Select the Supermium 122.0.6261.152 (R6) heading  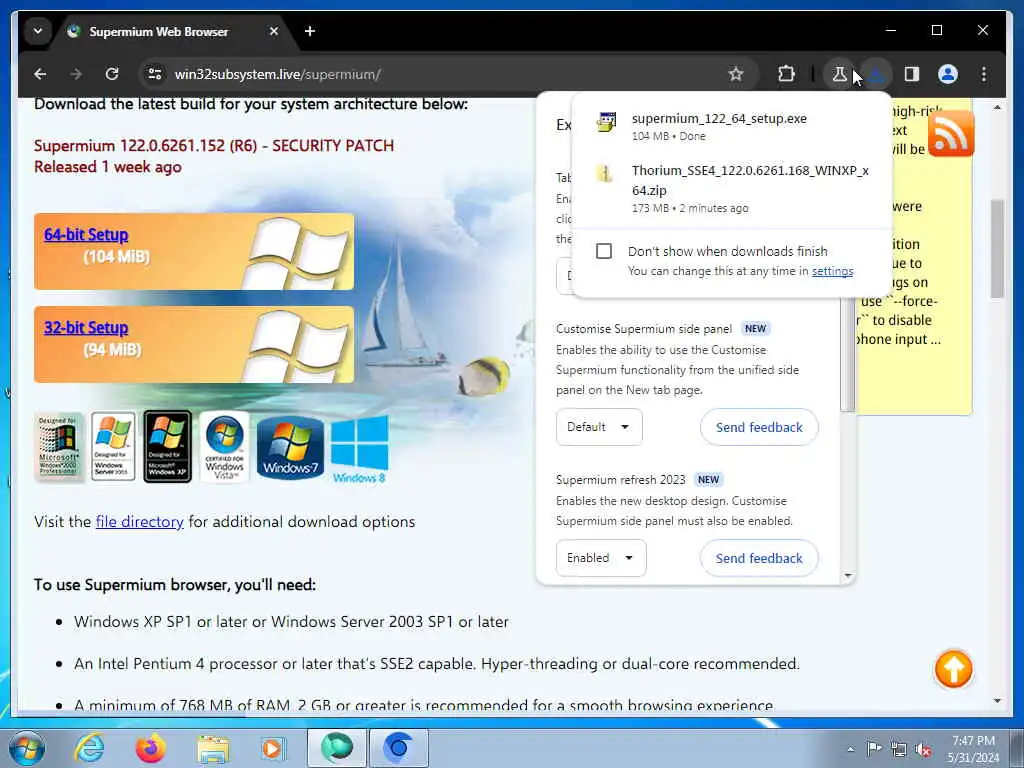(x=214, y=146)
